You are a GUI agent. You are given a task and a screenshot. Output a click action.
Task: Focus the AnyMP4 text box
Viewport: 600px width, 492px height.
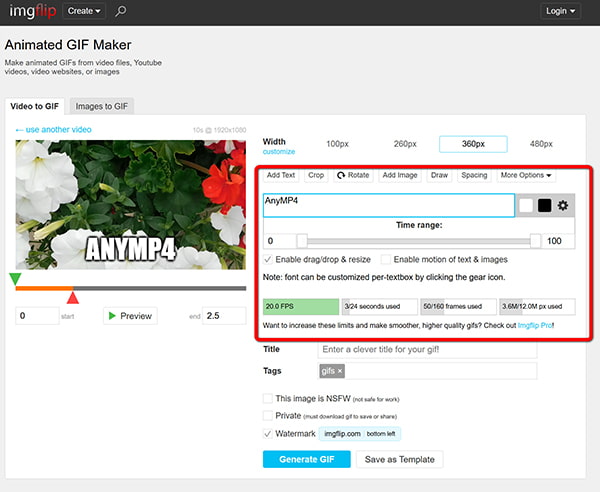coord(389,205)
